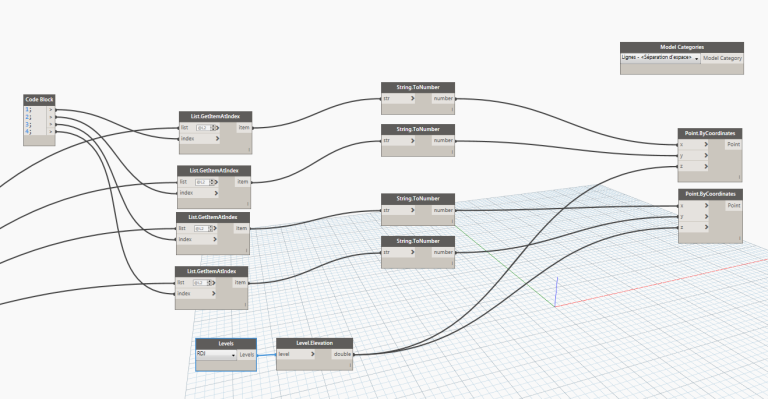Click the number output of second String.ToNumber node

click(x=443, y=141)
